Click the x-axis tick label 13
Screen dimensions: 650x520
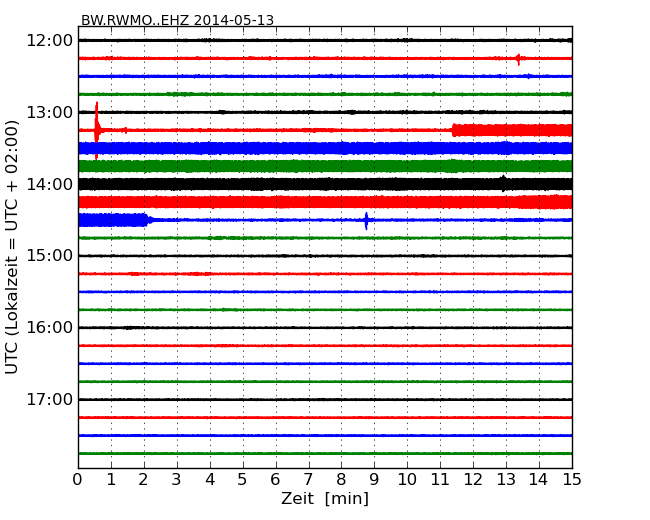(506, 479)
